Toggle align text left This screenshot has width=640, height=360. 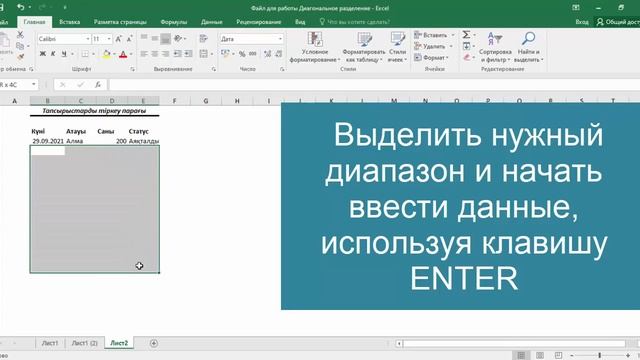144,54
